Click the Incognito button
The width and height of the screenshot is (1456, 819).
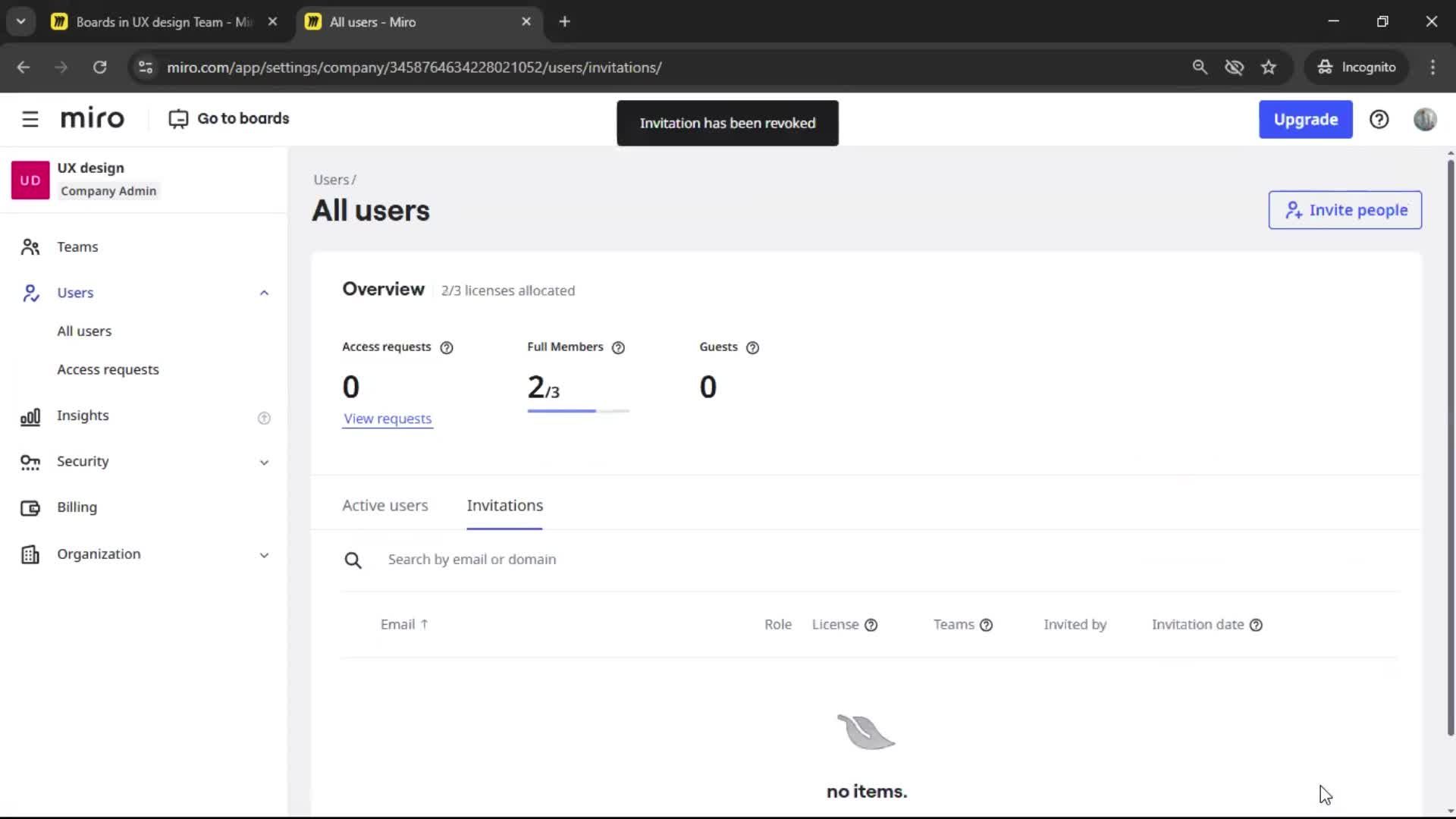tap(1356, 67)
